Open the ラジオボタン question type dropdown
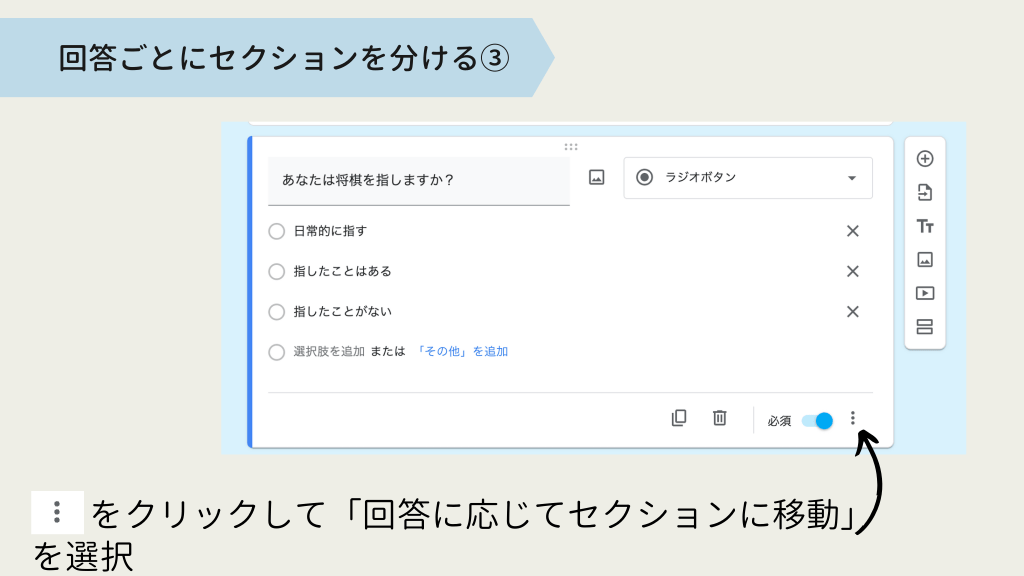This screenshot has width=1024, height=576. point(748,178)
